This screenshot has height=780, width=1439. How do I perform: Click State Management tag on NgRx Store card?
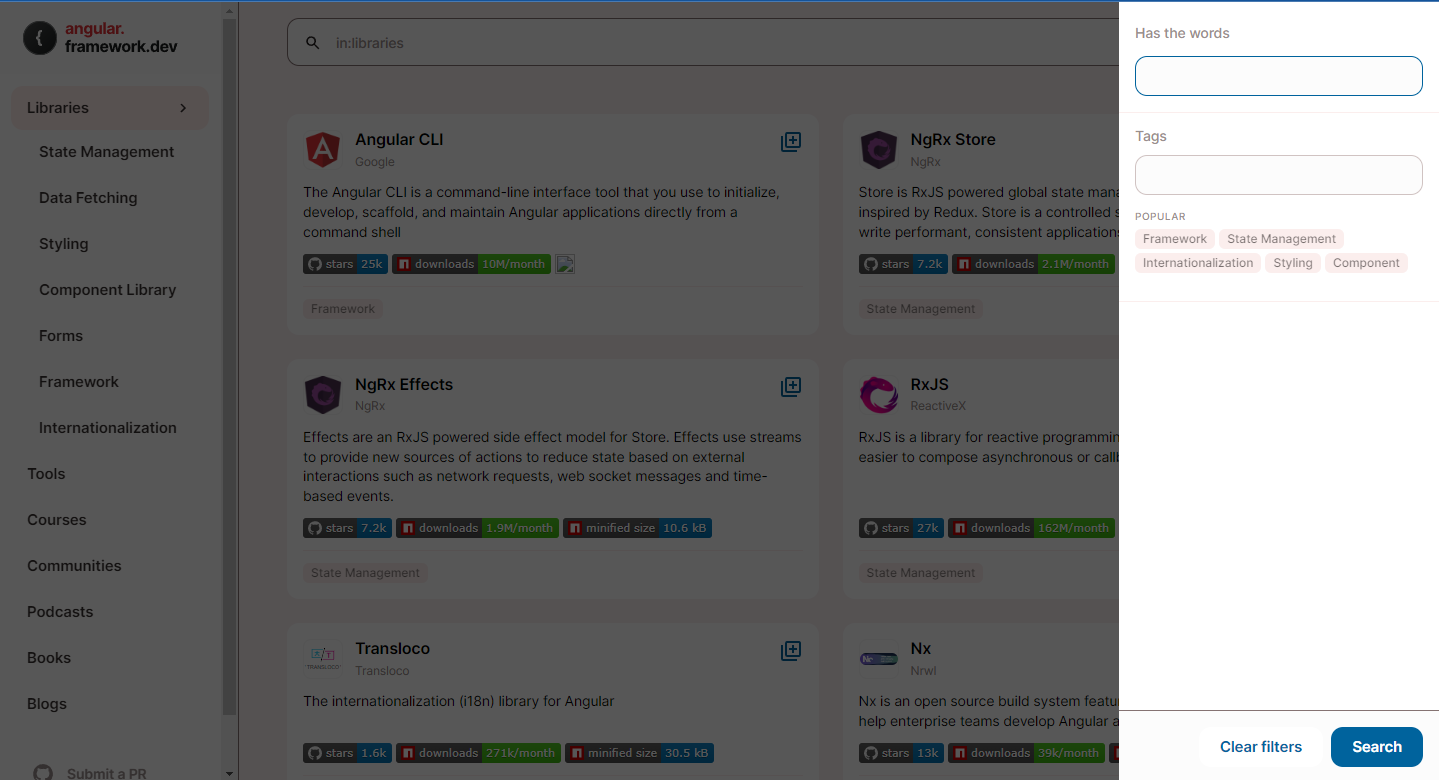(921, 309)
